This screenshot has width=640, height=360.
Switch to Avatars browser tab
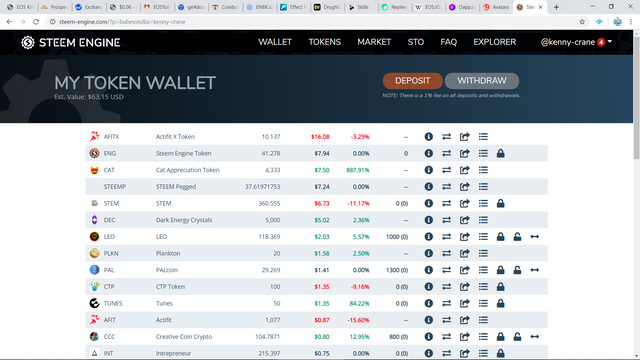point(497,7)
